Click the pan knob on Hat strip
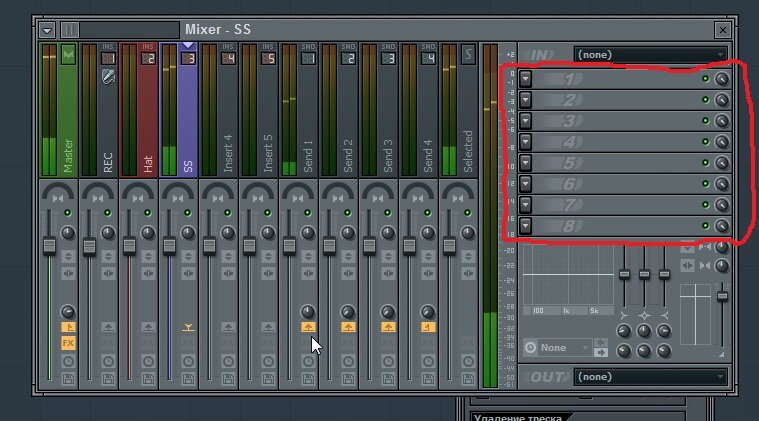The width and height of the screenshot is (759, 421). click(148, 233)
